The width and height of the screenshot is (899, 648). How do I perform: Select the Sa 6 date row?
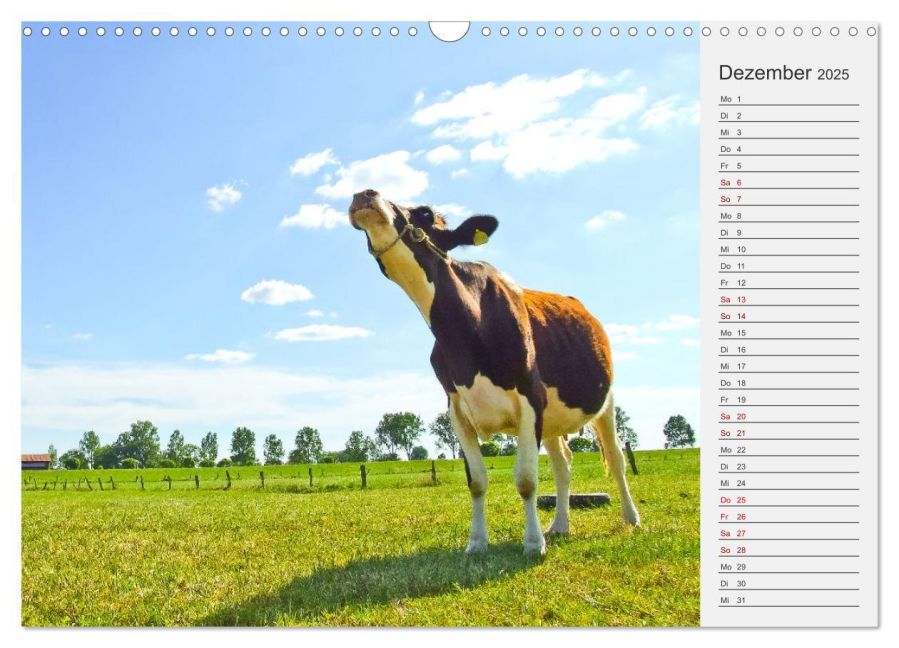(789, 182)
